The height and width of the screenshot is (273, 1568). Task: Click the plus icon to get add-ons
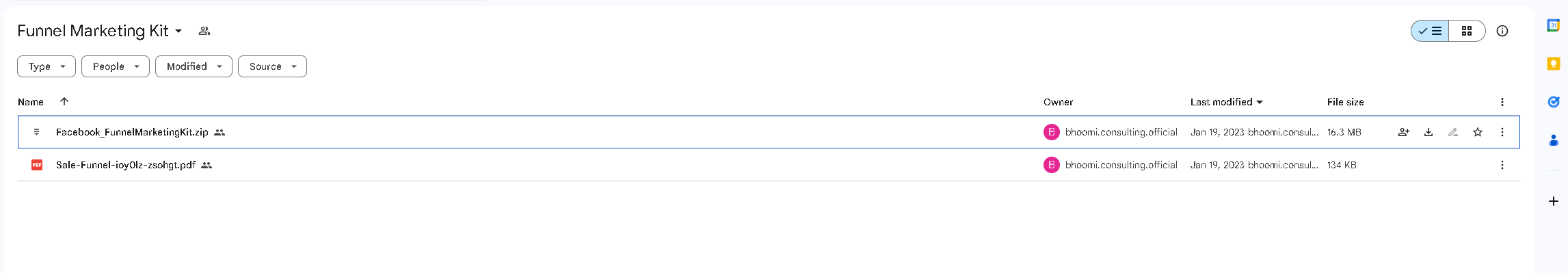pyautogui.click(x=1553, y=201)
